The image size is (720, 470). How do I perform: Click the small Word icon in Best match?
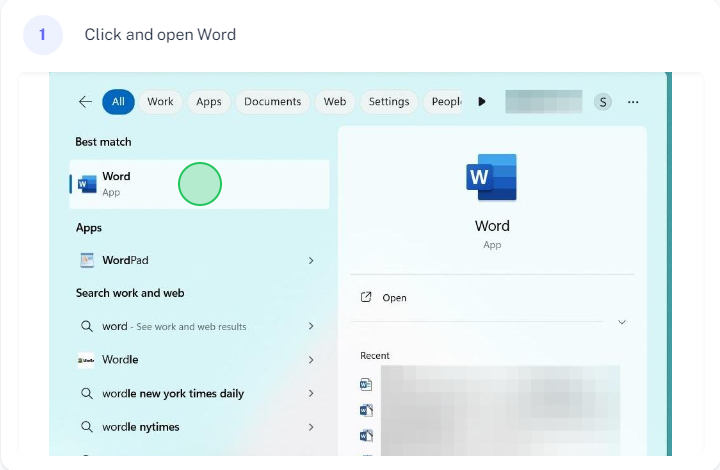point(87,184)
